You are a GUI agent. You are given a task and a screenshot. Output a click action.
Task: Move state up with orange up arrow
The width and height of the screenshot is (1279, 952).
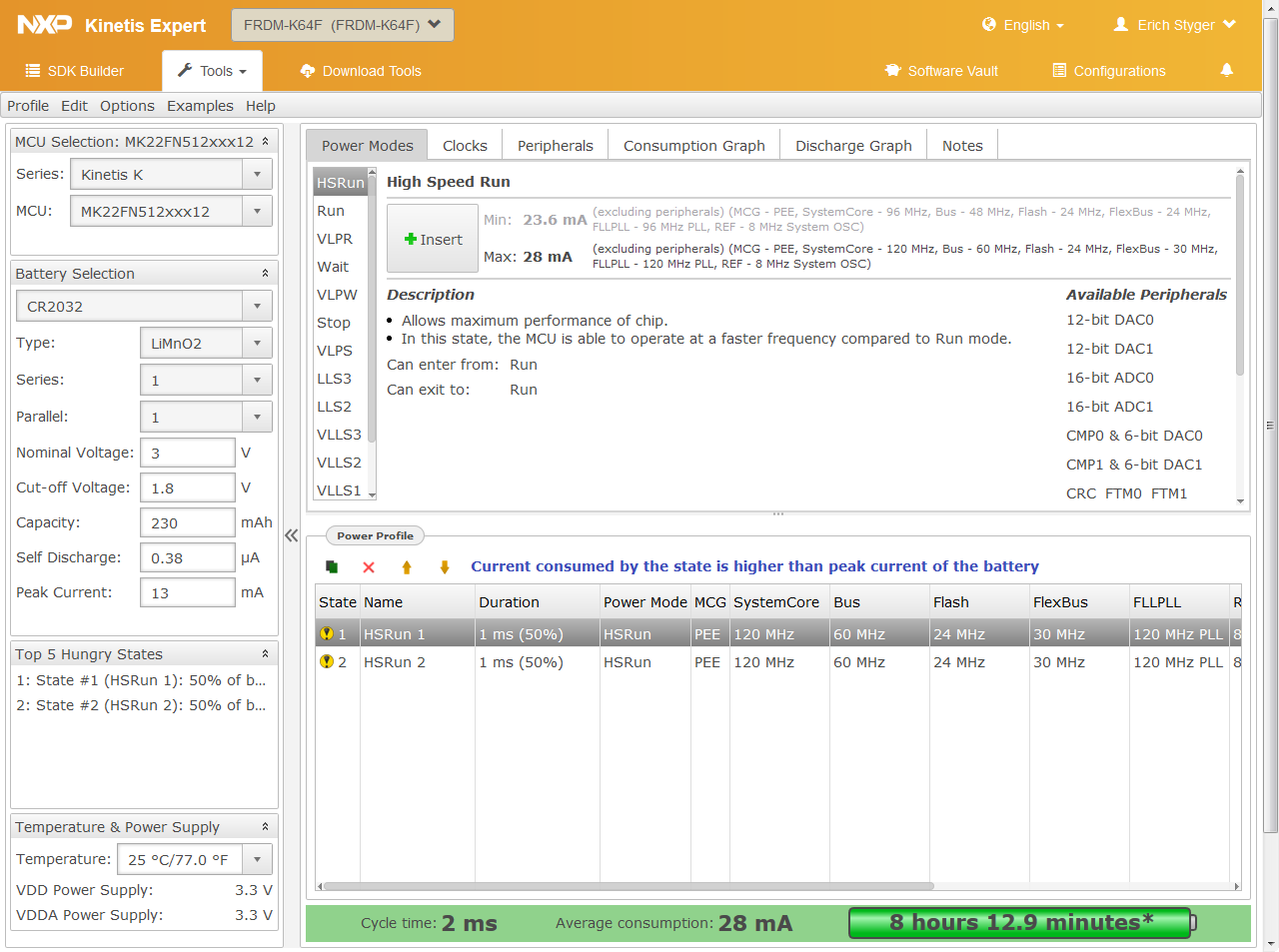click(407, 567)
